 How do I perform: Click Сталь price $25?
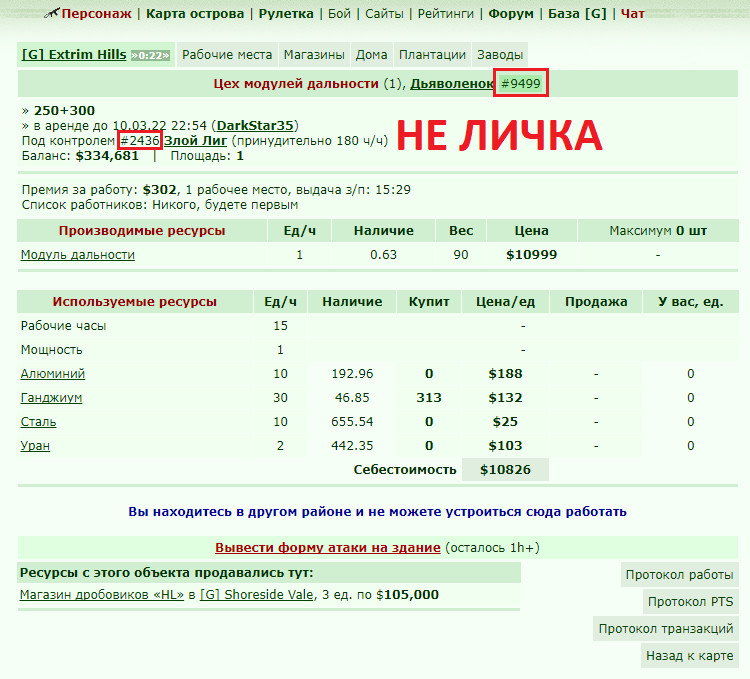[505, 422]
